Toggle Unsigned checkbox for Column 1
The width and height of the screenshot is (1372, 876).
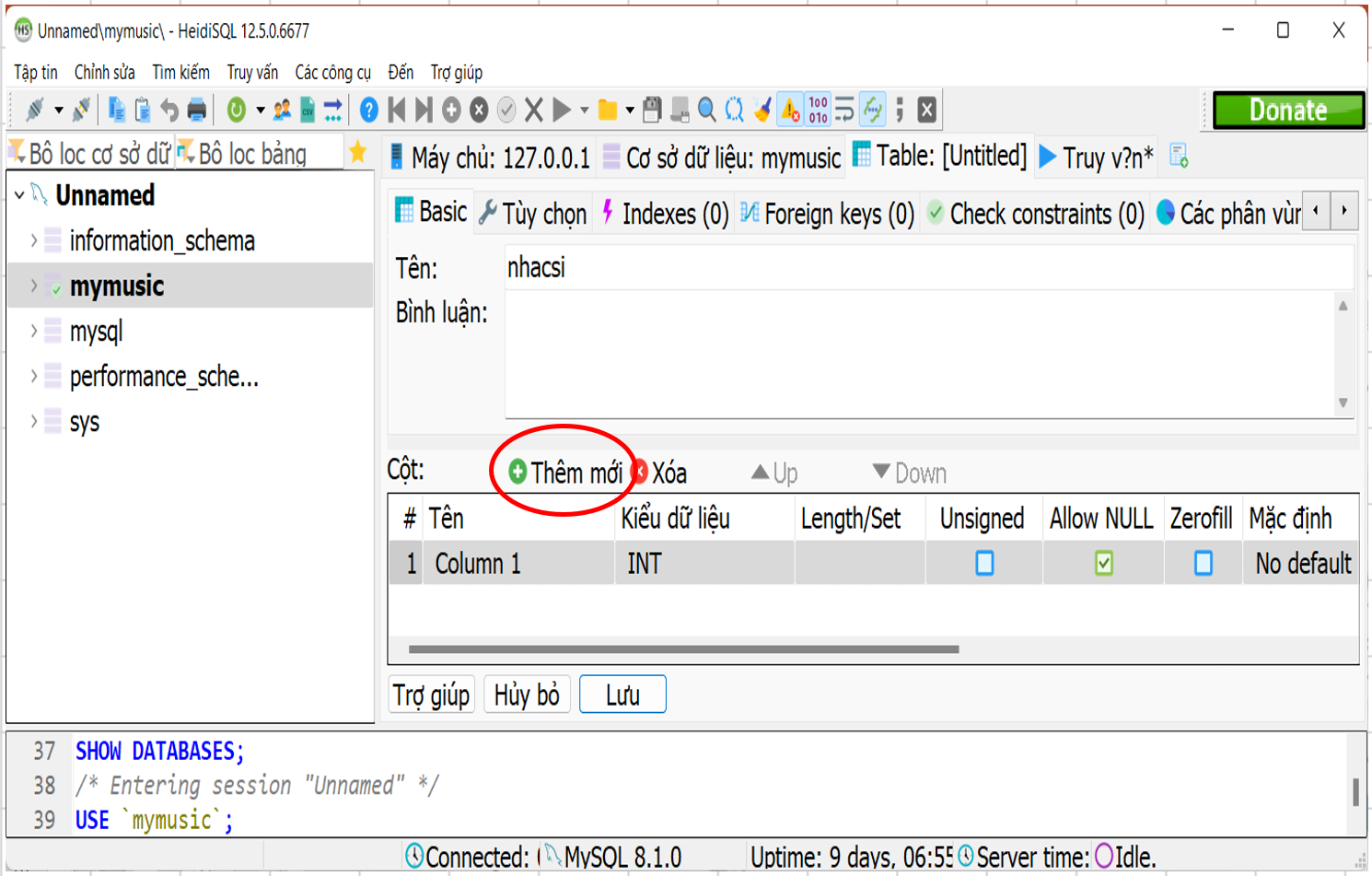click(984, 563)
